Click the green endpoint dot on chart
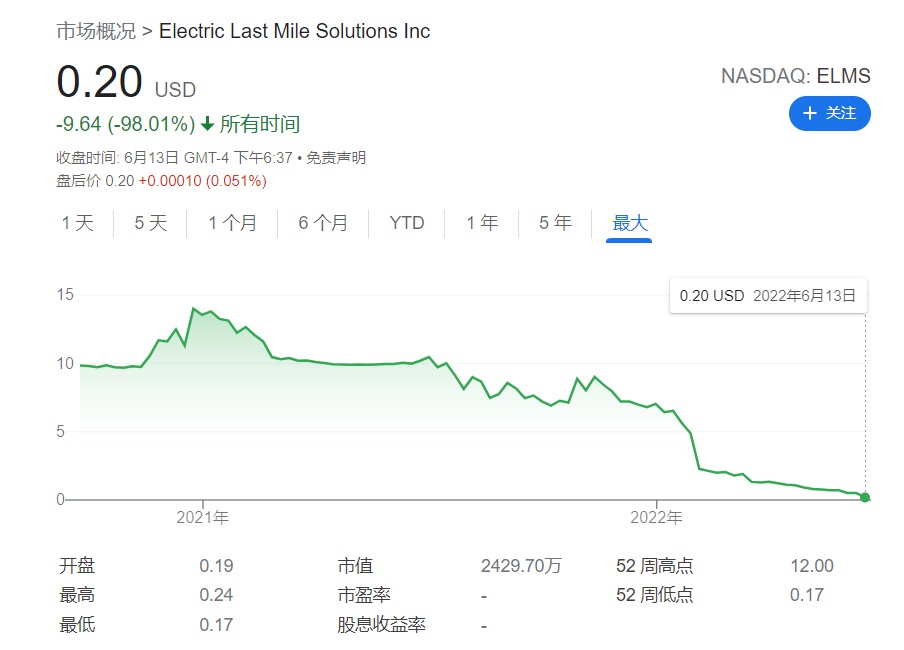The image size is (904, 650). click(865, 497)
